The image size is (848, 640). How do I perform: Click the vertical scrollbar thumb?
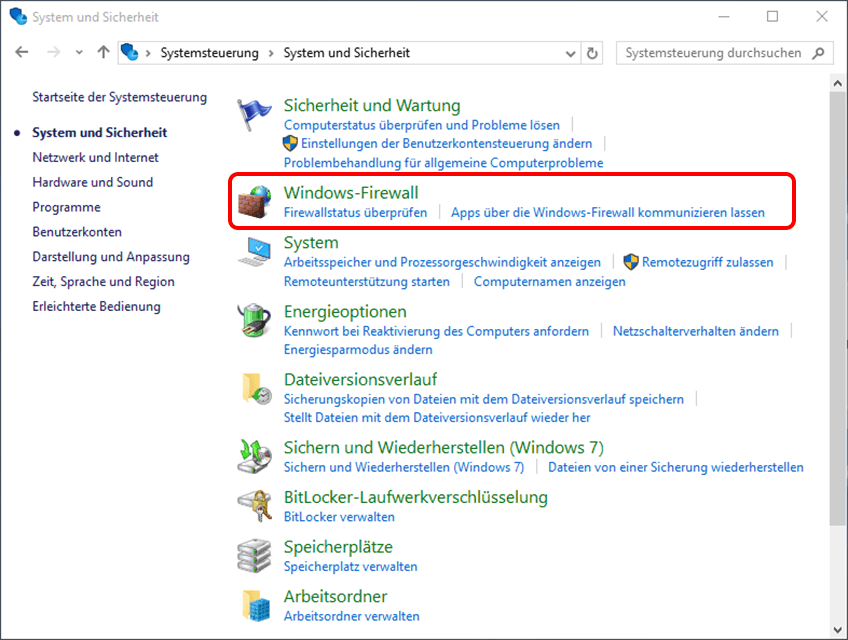pyautogui.click(x=838, y=308)
